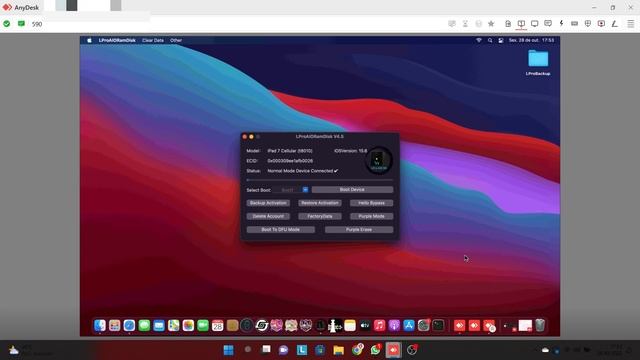Open File Explorer from the Windows taskbar
Image resolution: width=640 pixels, height=360 pixels.
click(x=338, y=350)
